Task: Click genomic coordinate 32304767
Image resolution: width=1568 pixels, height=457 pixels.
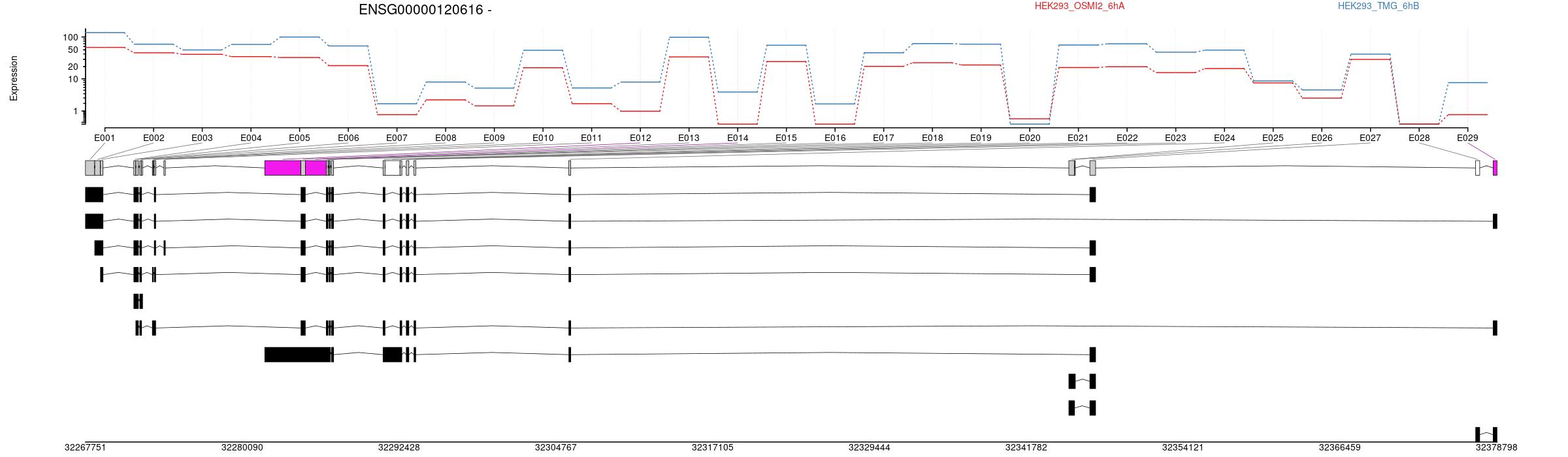Action: [555, 448]
